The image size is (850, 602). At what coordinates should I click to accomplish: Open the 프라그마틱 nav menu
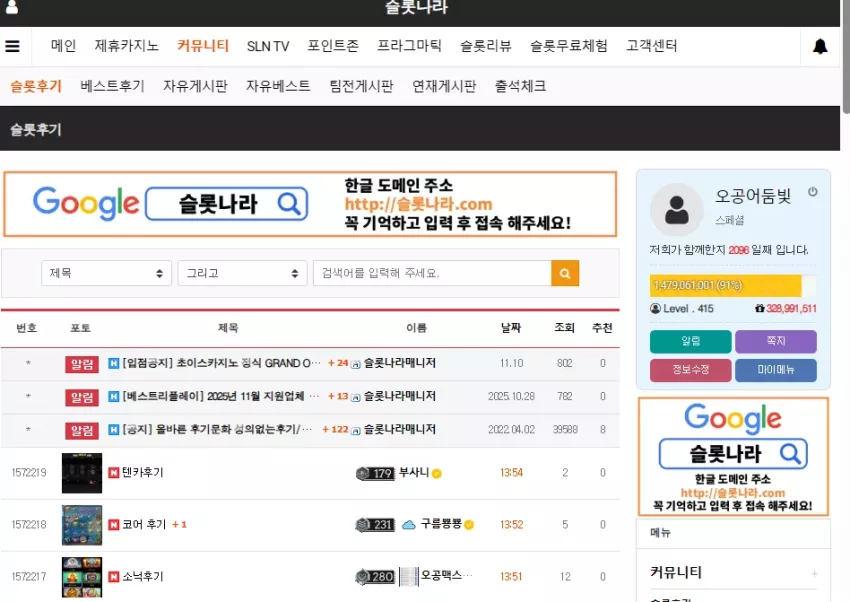[409, 46]
